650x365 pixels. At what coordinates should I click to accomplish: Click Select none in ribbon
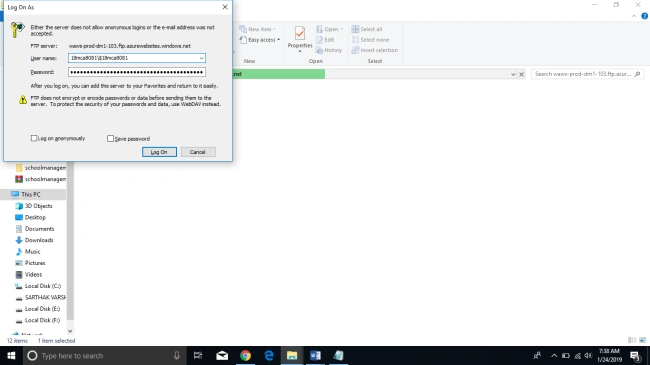(370, 40)
